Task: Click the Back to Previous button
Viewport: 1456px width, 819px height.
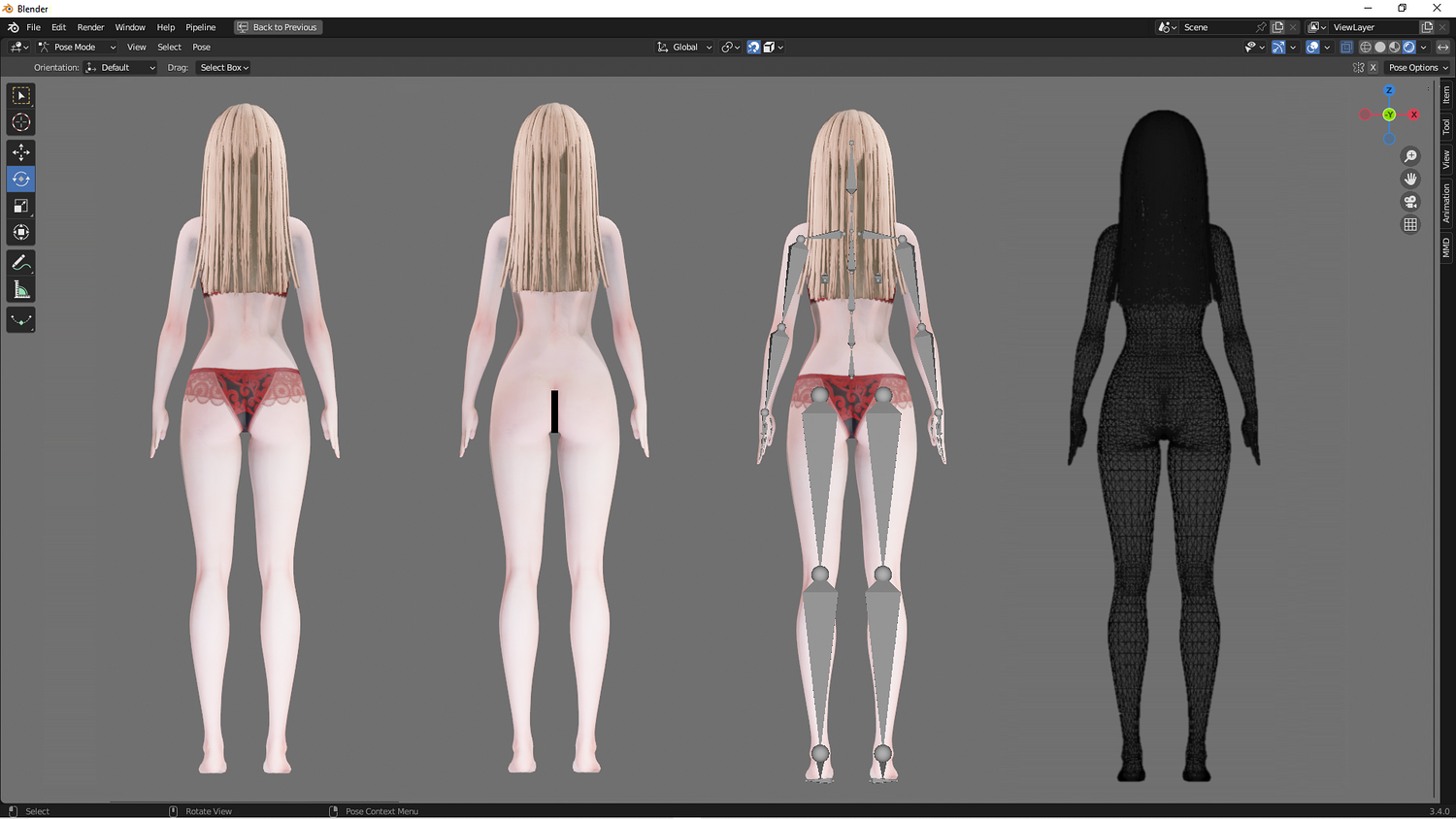Action: point(278,27)
